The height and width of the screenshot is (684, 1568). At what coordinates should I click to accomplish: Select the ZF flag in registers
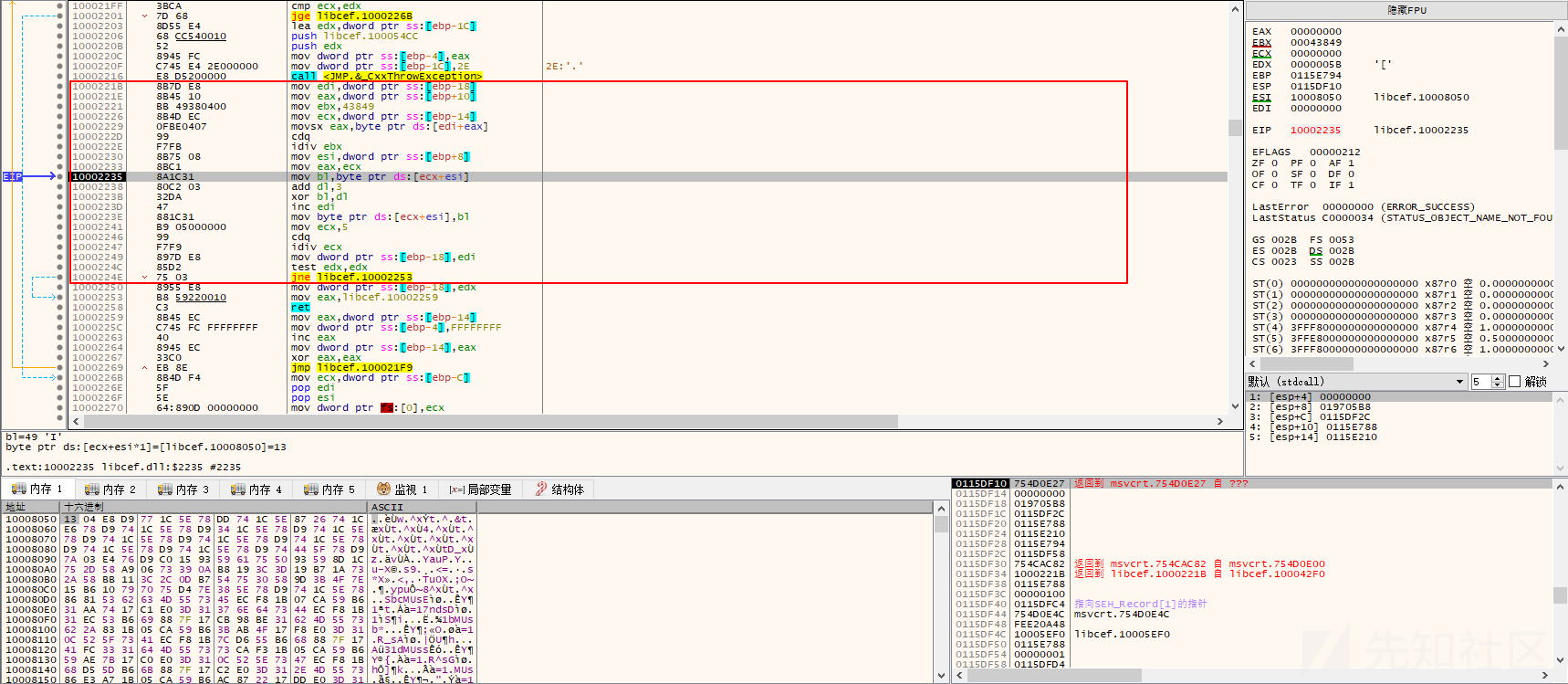(1265, 163)
